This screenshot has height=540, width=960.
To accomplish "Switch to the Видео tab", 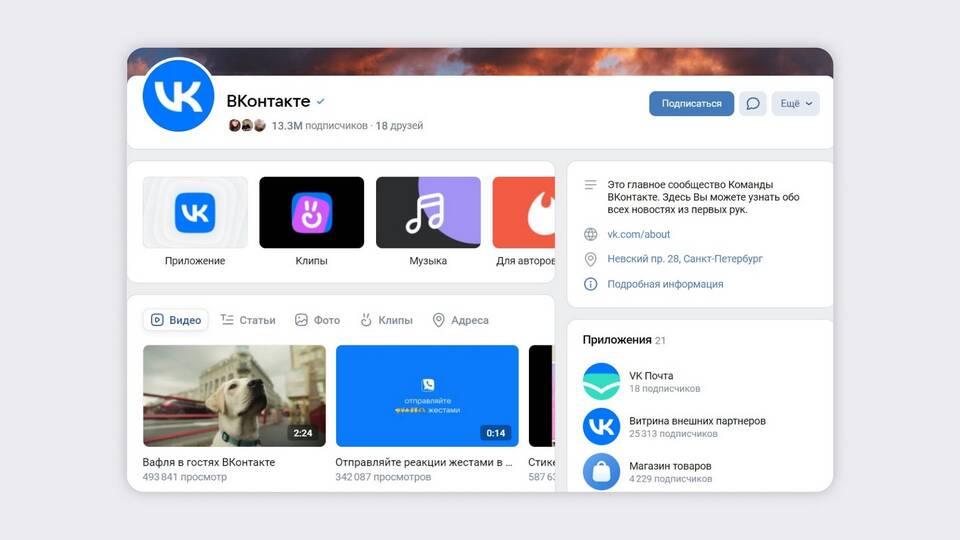I will click(176, 320).
